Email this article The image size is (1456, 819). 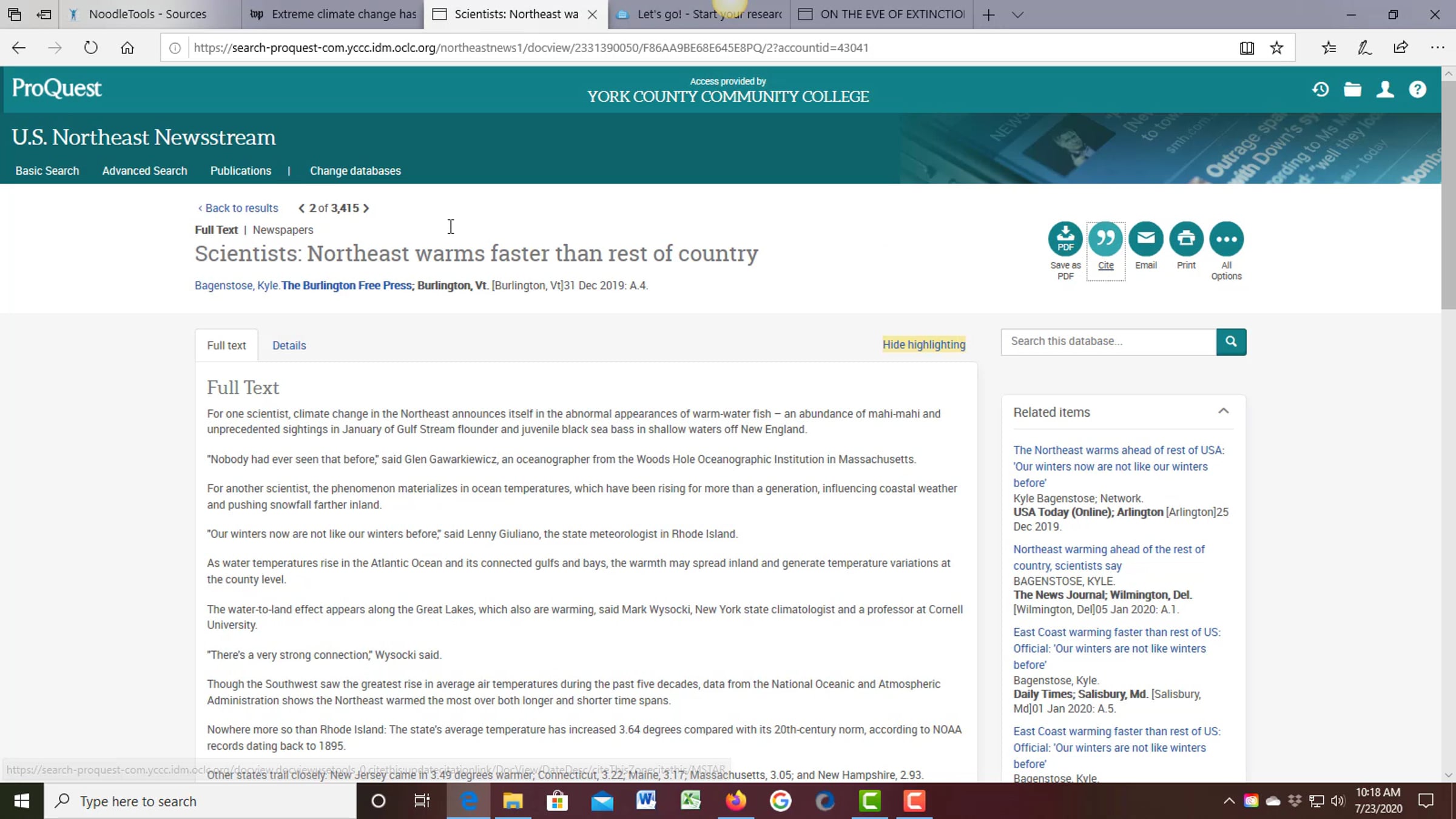pos(1145,246)
